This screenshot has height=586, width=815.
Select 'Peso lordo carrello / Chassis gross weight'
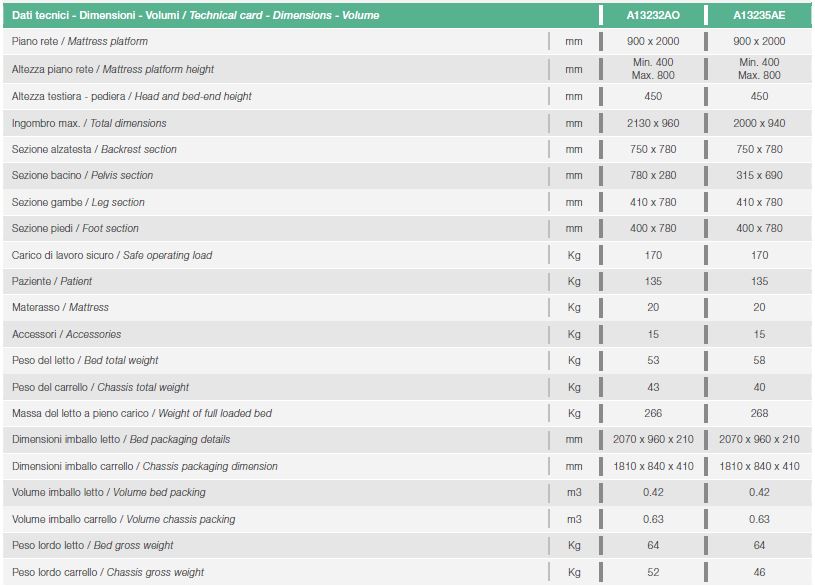(108, 572)
